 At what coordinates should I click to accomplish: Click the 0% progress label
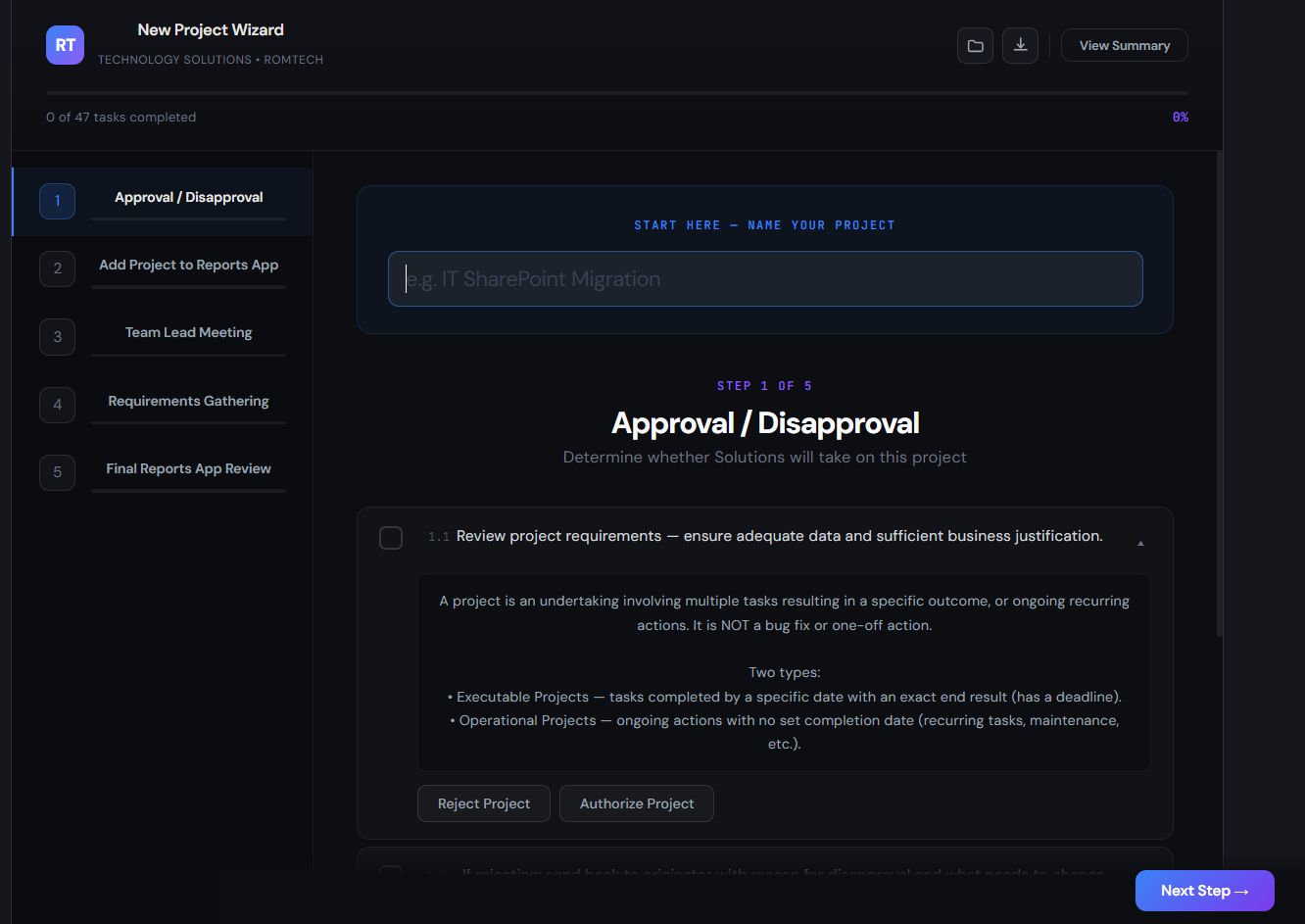click(x=1181, y=118)
